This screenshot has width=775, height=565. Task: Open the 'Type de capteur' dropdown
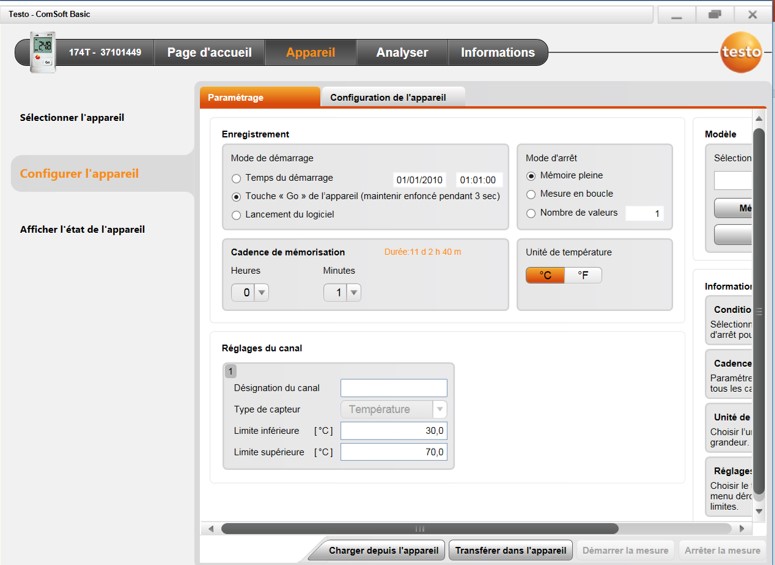click(439, 409)
